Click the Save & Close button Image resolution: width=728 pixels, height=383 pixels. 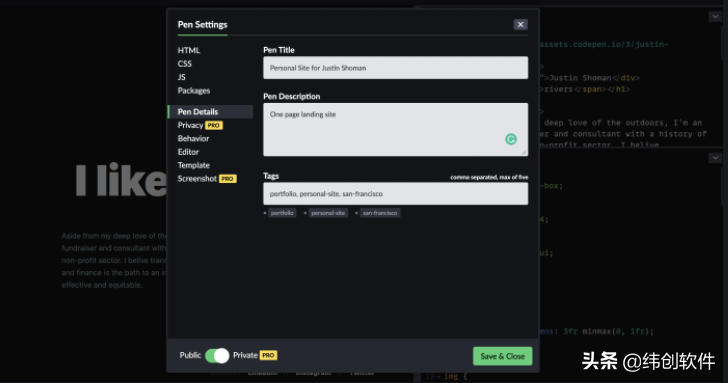502,356
